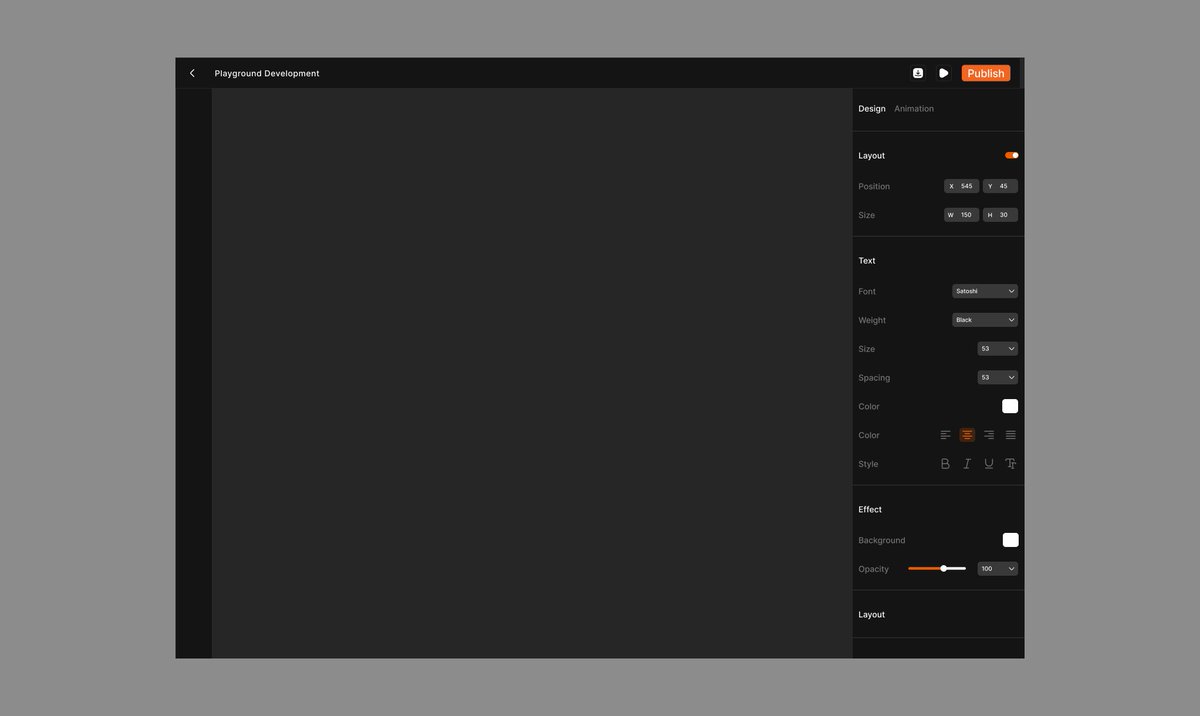Switch to the Design tab
The image size is (1200, 716).
click(872, 109)
